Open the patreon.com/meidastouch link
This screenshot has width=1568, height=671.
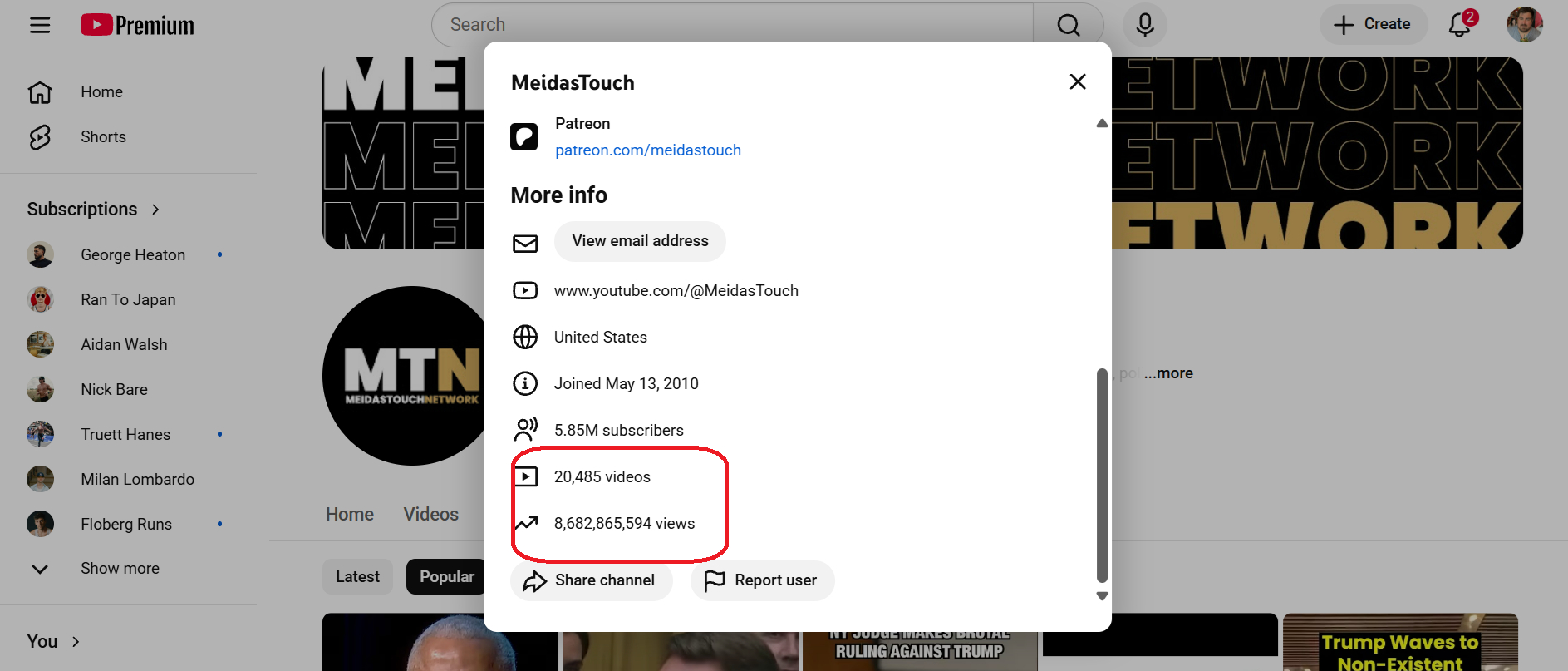tap(647, 150)
